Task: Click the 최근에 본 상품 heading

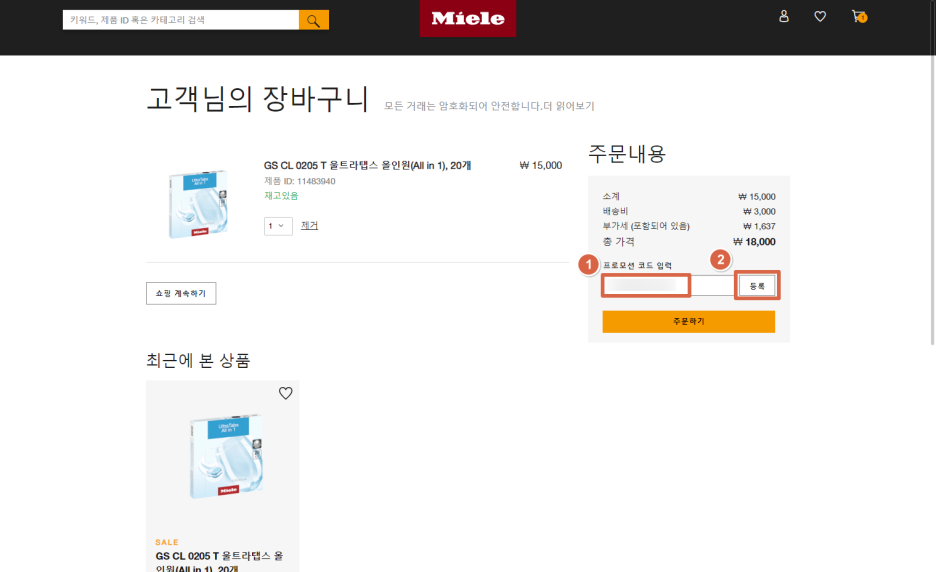Action: [198, 361]
